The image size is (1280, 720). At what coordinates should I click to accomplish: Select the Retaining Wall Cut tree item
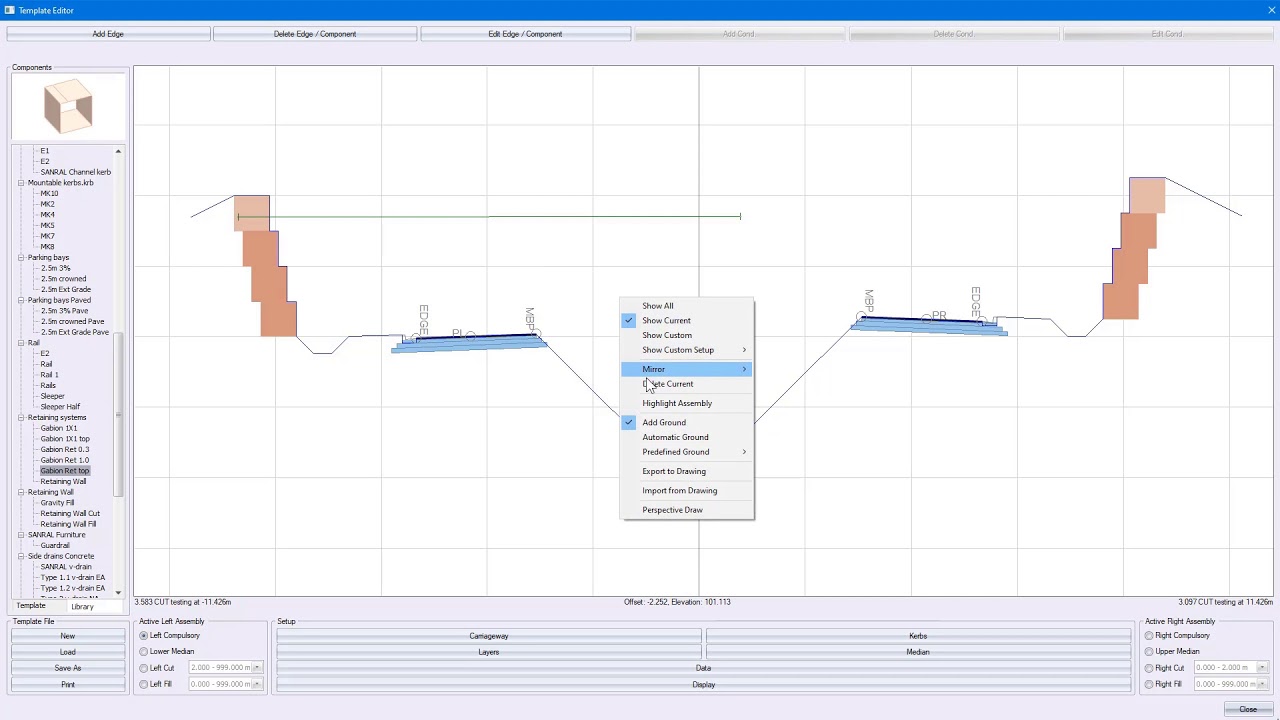[x=70, y=514]
